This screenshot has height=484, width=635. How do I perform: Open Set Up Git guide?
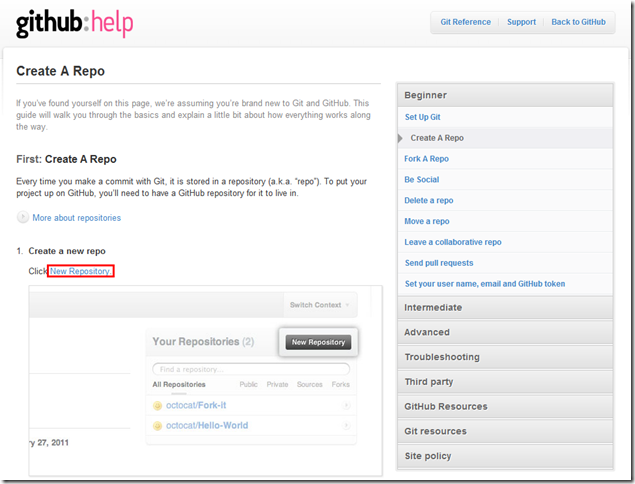(x=422, y=117)
